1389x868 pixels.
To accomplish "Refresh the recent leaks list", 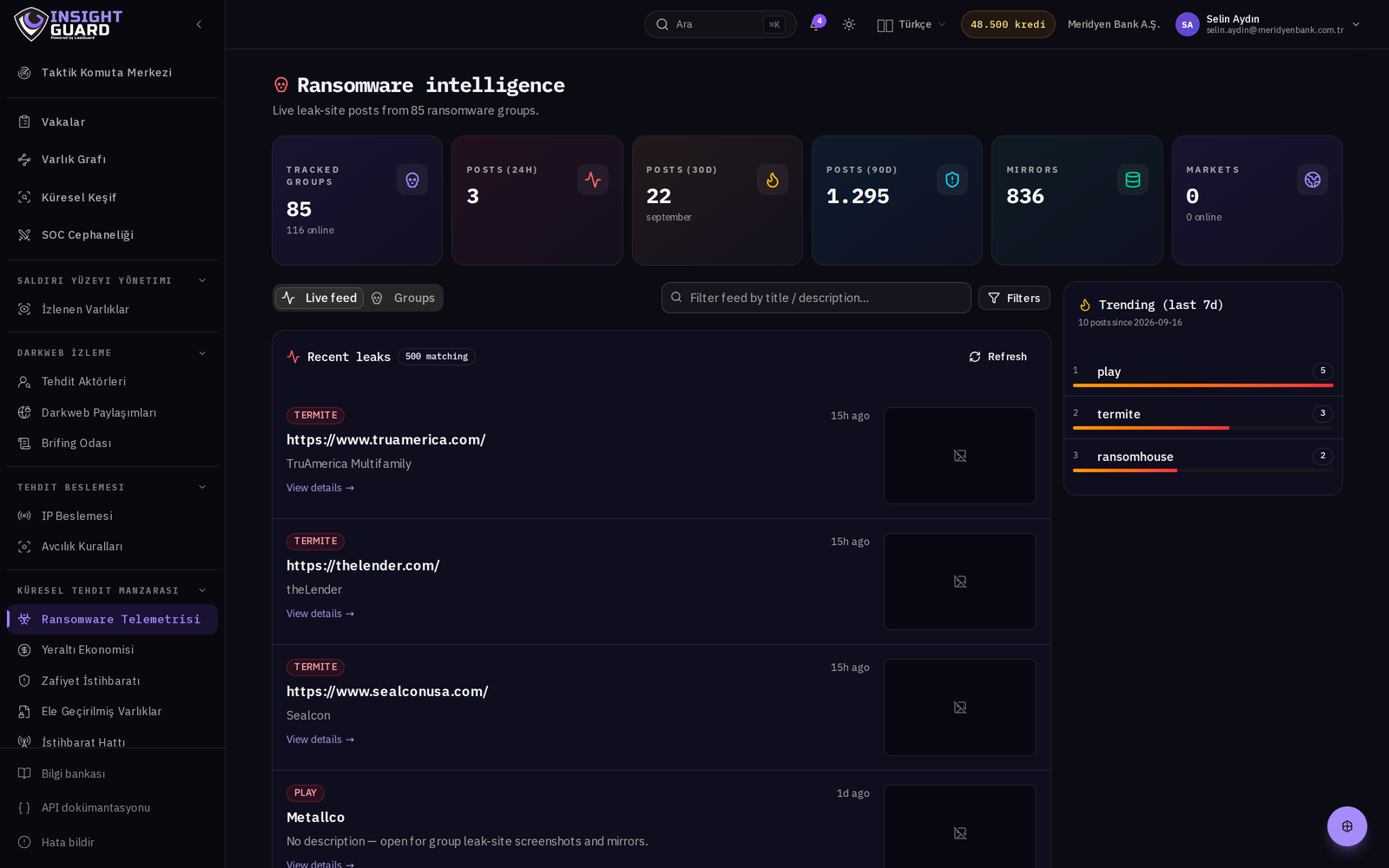I will pos(998,357).
